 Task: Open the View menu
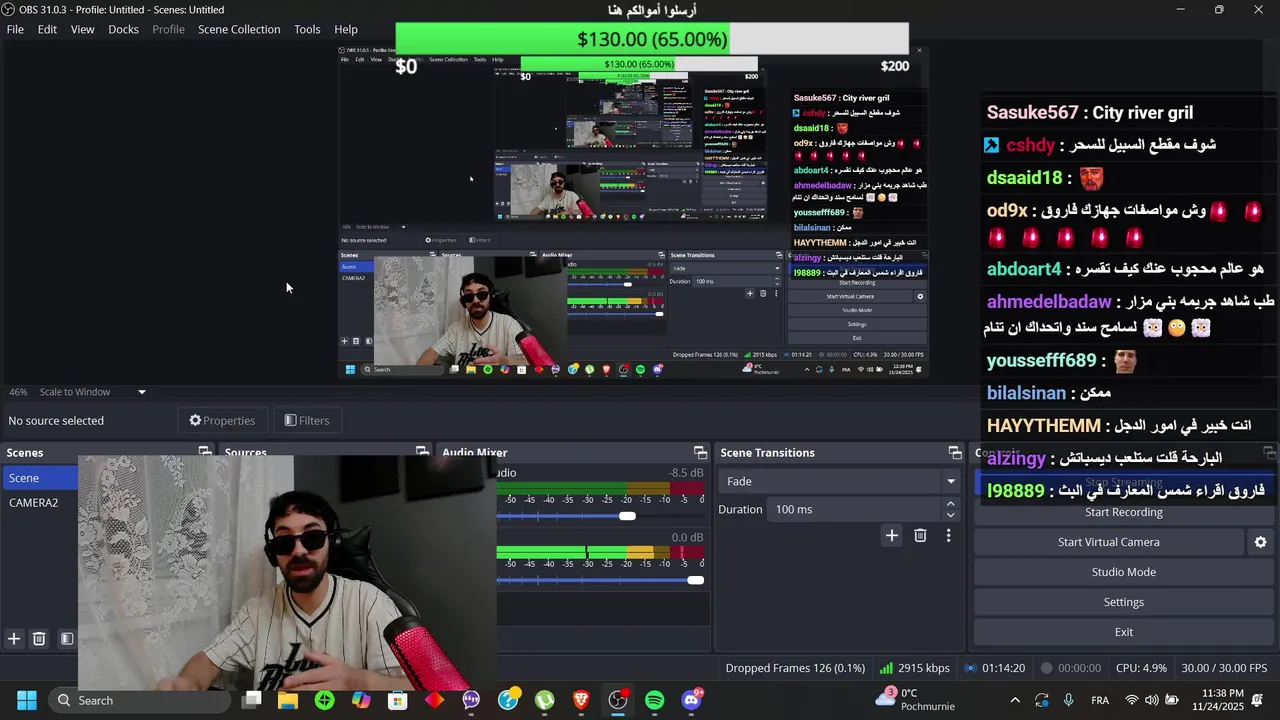coord(82,29)
